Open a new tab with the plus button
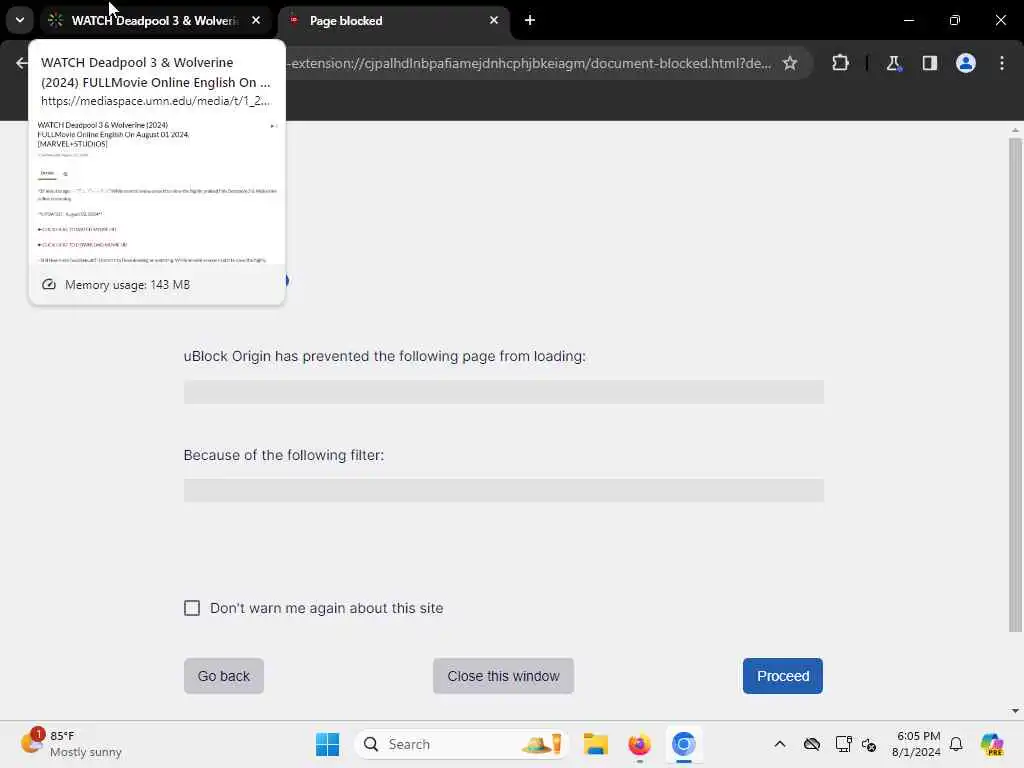Viewport: 1024px width, 768px height. click(x=530, y=20)
